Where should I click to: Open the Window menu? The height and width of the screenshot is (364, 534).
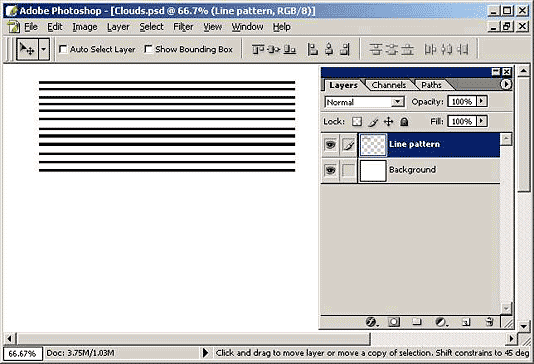[x=247, y=27]
